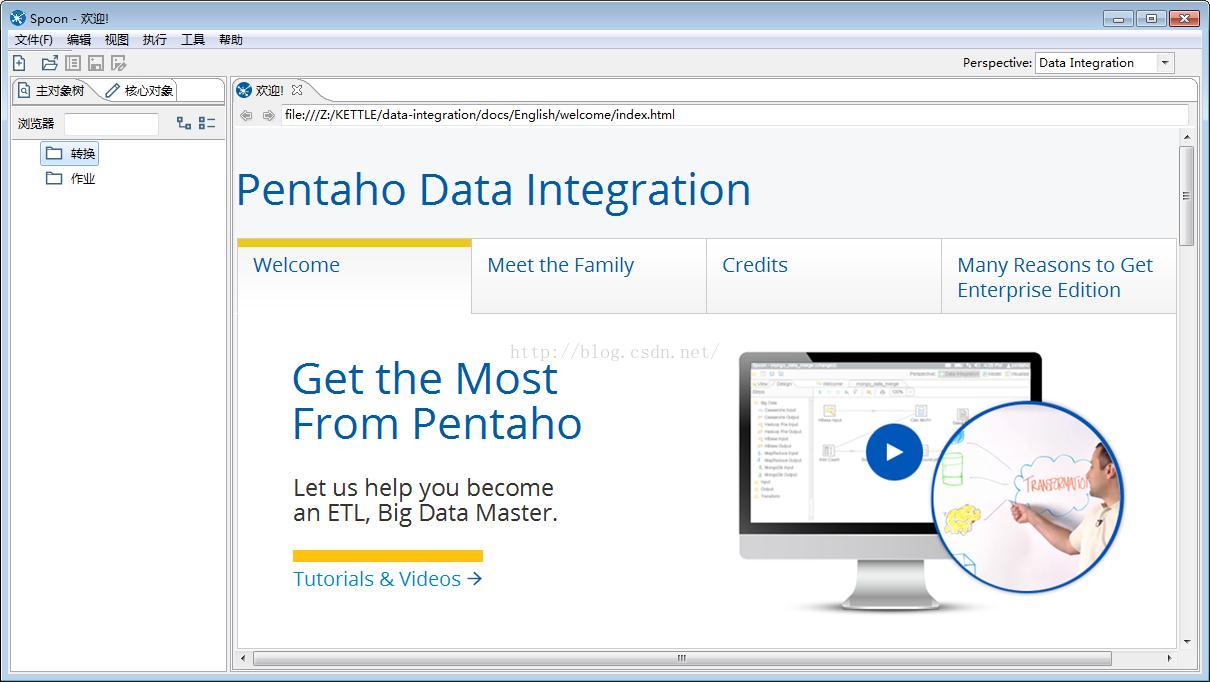The width and height of the screenshot is (1210, 682).
Task: Click the 浏览器 search field
Action: point(111,124)
